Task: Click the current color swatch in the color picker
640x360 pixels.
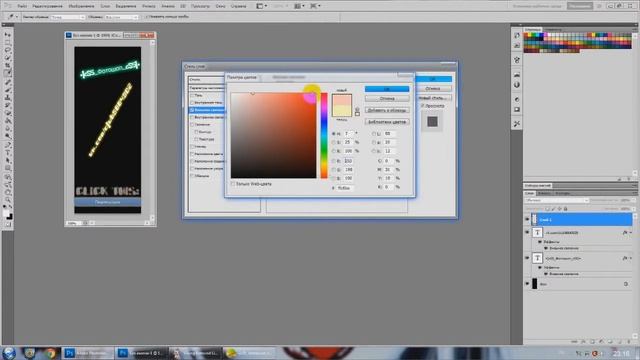Action: pos(342,111)
